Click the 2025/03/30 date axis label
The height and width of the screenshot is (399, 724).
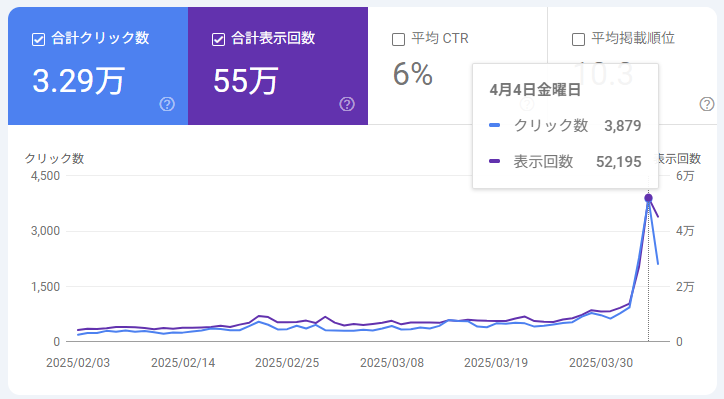[601, 363]
